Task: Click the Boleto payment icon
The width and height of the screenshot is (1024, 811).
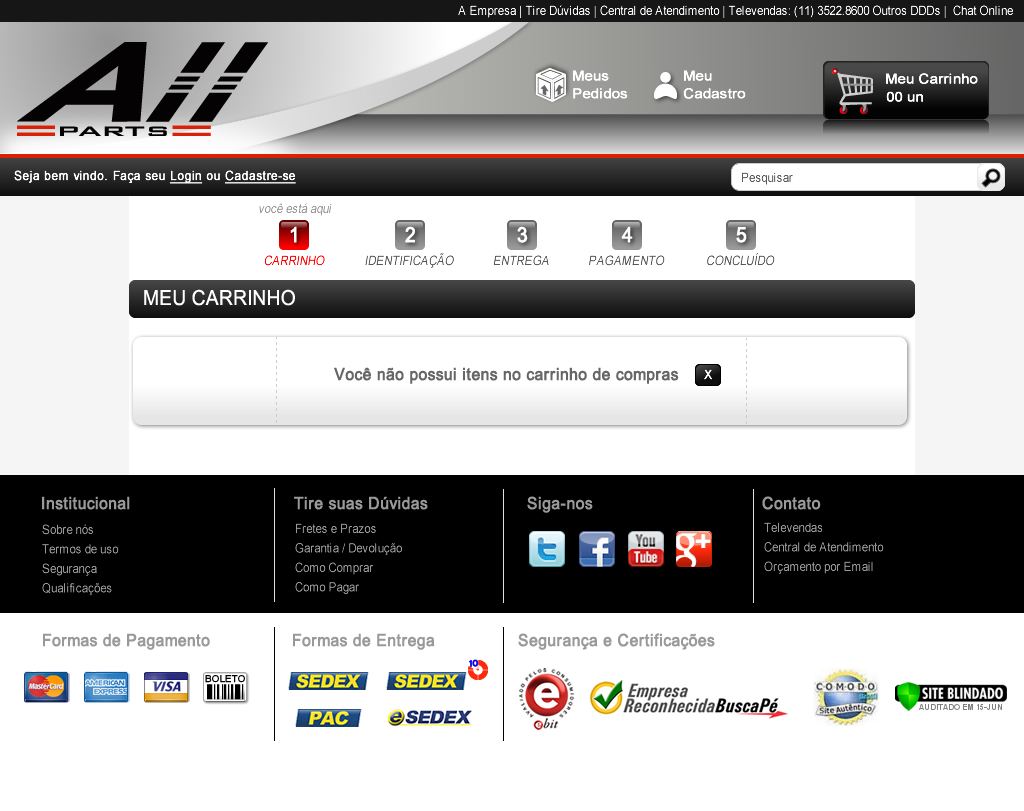Action: click(x=225, y=687)
